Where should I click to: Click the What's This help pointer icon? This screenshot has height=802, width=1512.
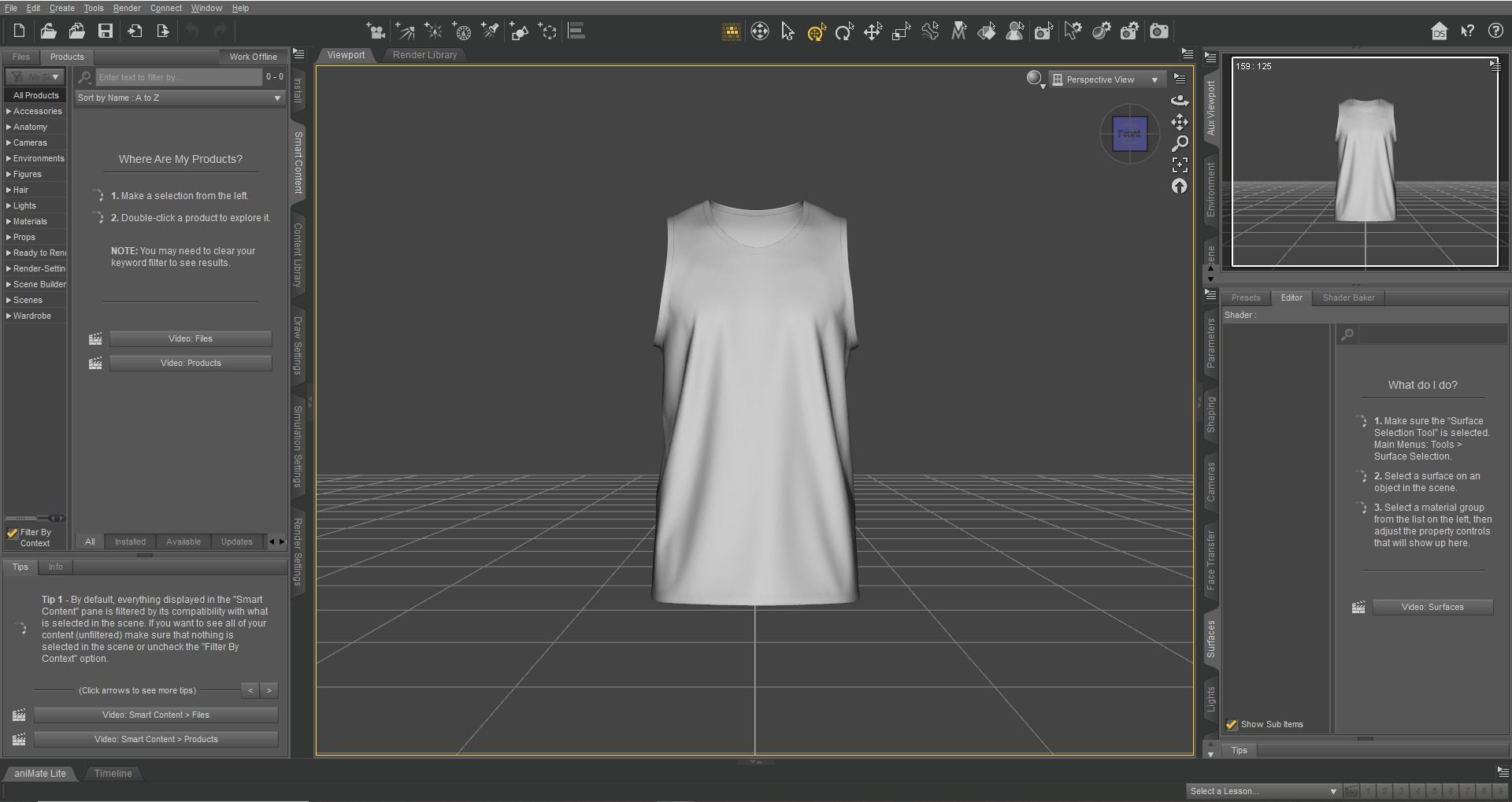1467,31
